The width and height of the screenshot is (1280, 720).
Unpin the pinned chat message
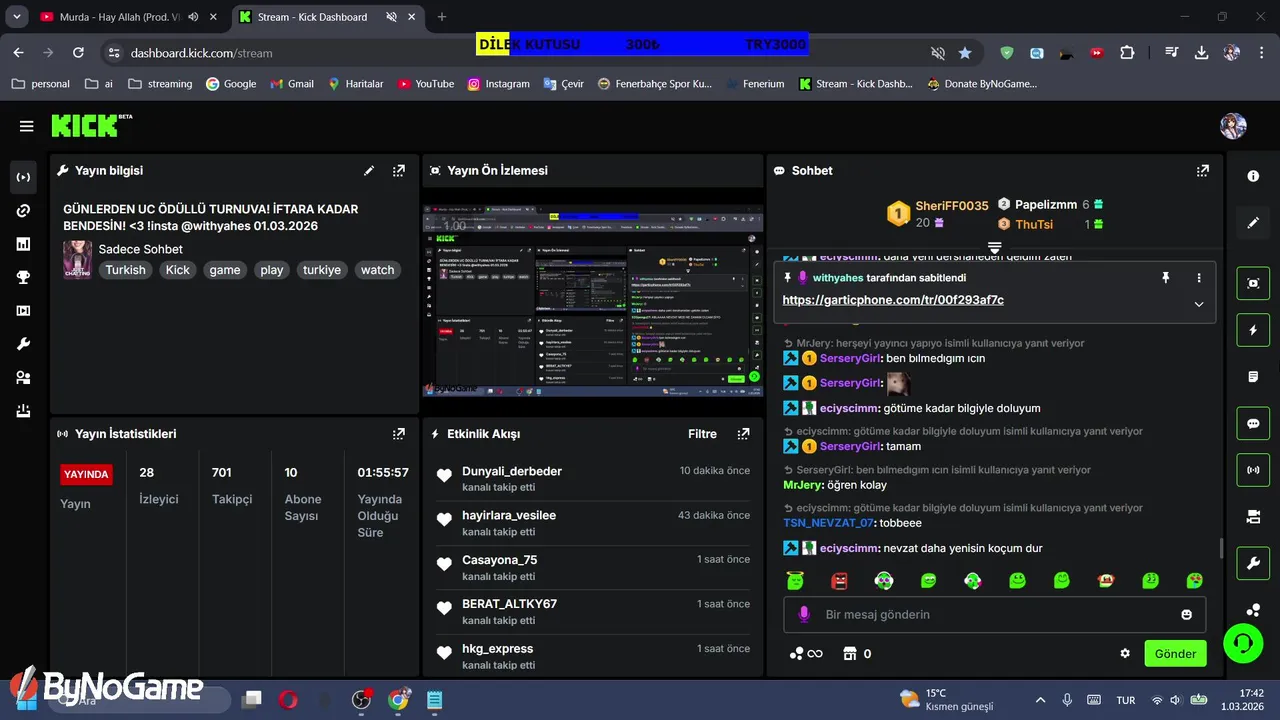tap(1165, 278)
